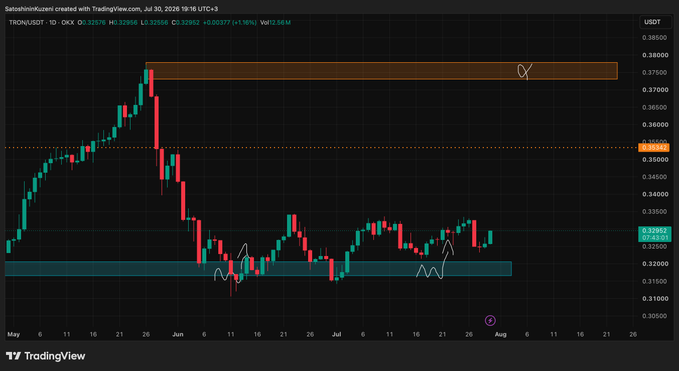The height and width of the screenshot is (371, 679).
Task: Click the 0.35000 price axis label
Action: click(x=654, y=159)
